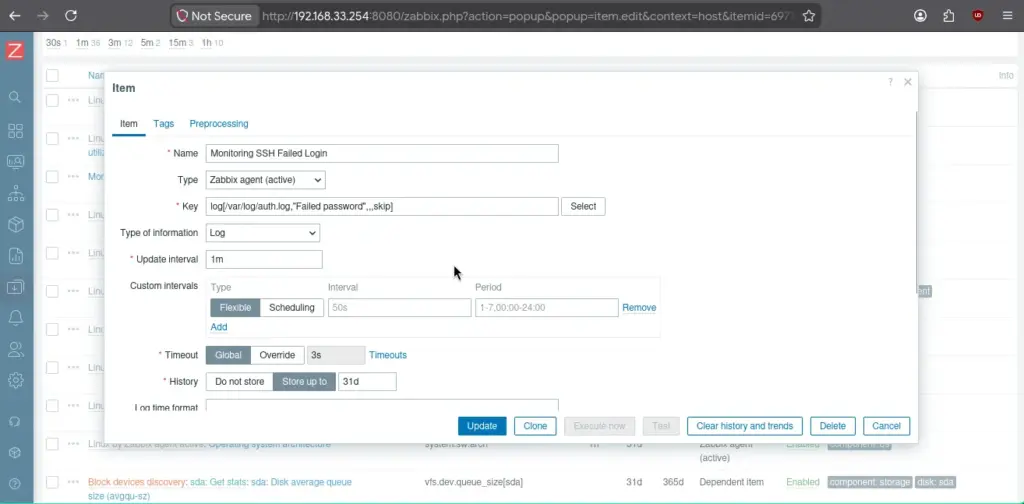Switch to the Tags tab
Image resolution: width=1024 pixels, height=504 pixels.
(x=164, y=123)
